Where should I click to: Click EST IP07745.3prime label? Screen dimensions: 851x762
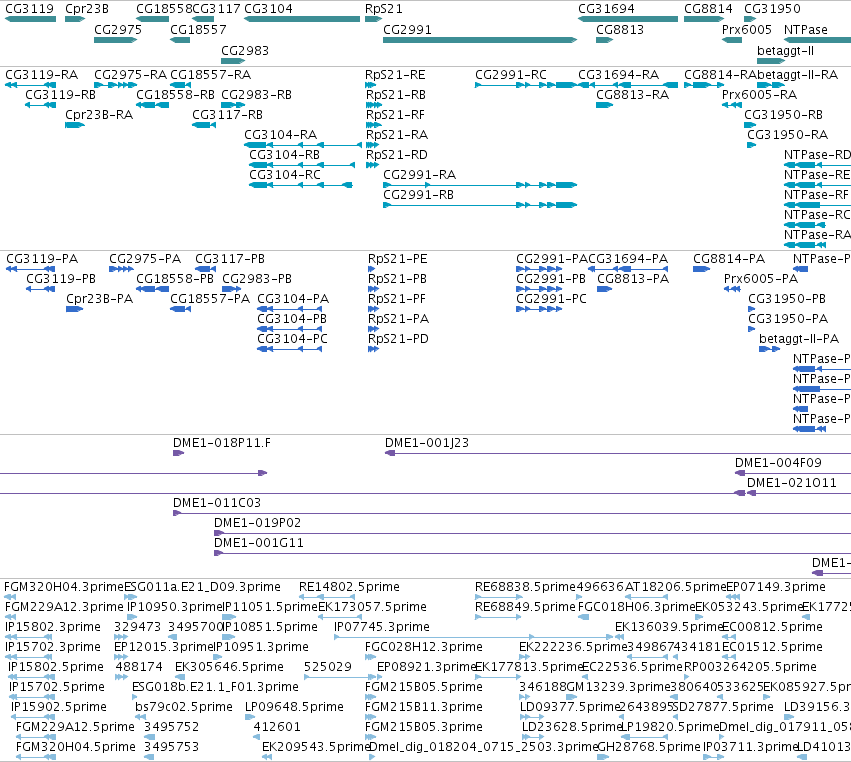pyautogui.click(x=382, y=627)
